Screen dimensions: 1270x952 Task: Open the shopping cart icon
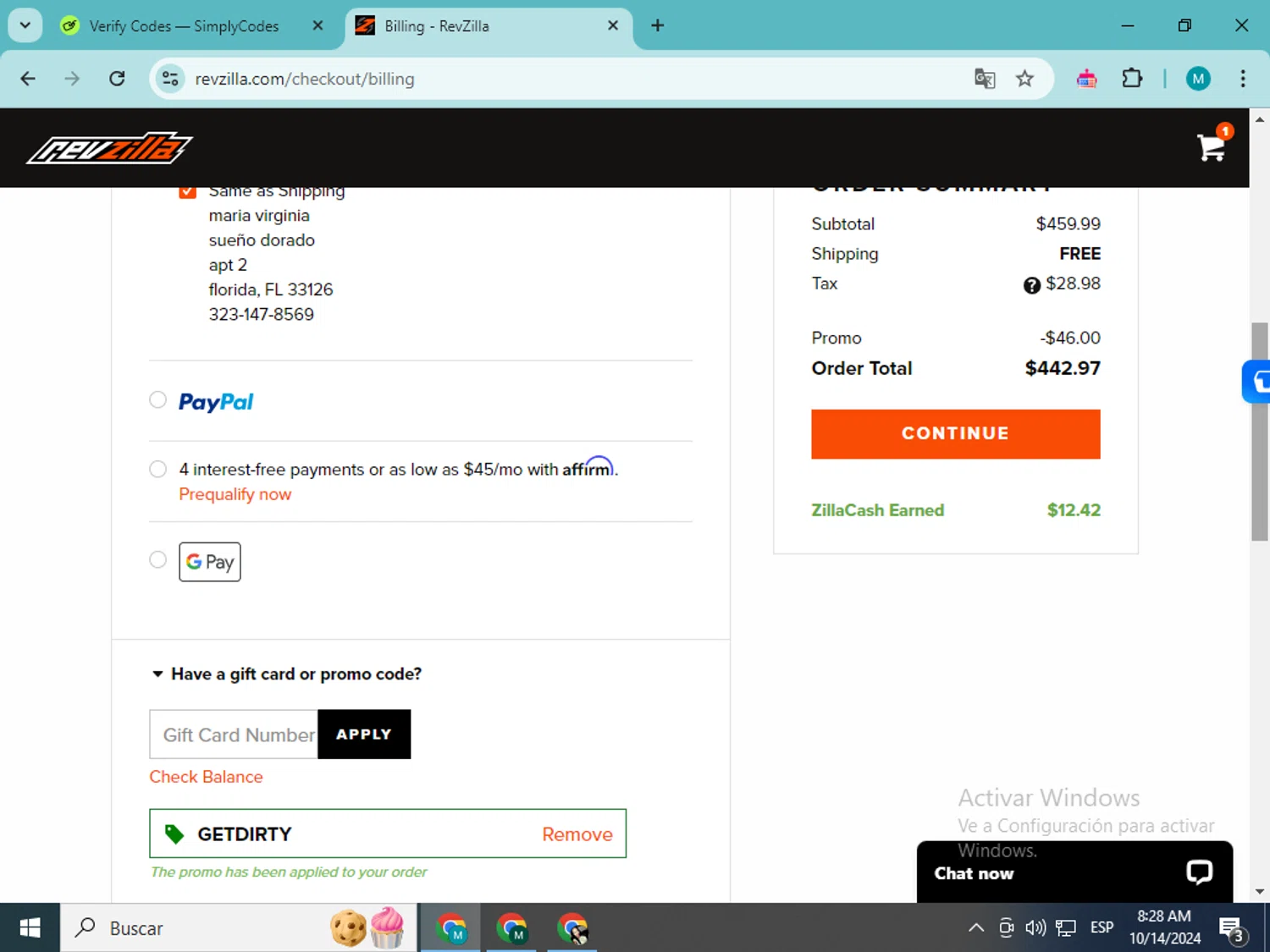click(1212, 146)
